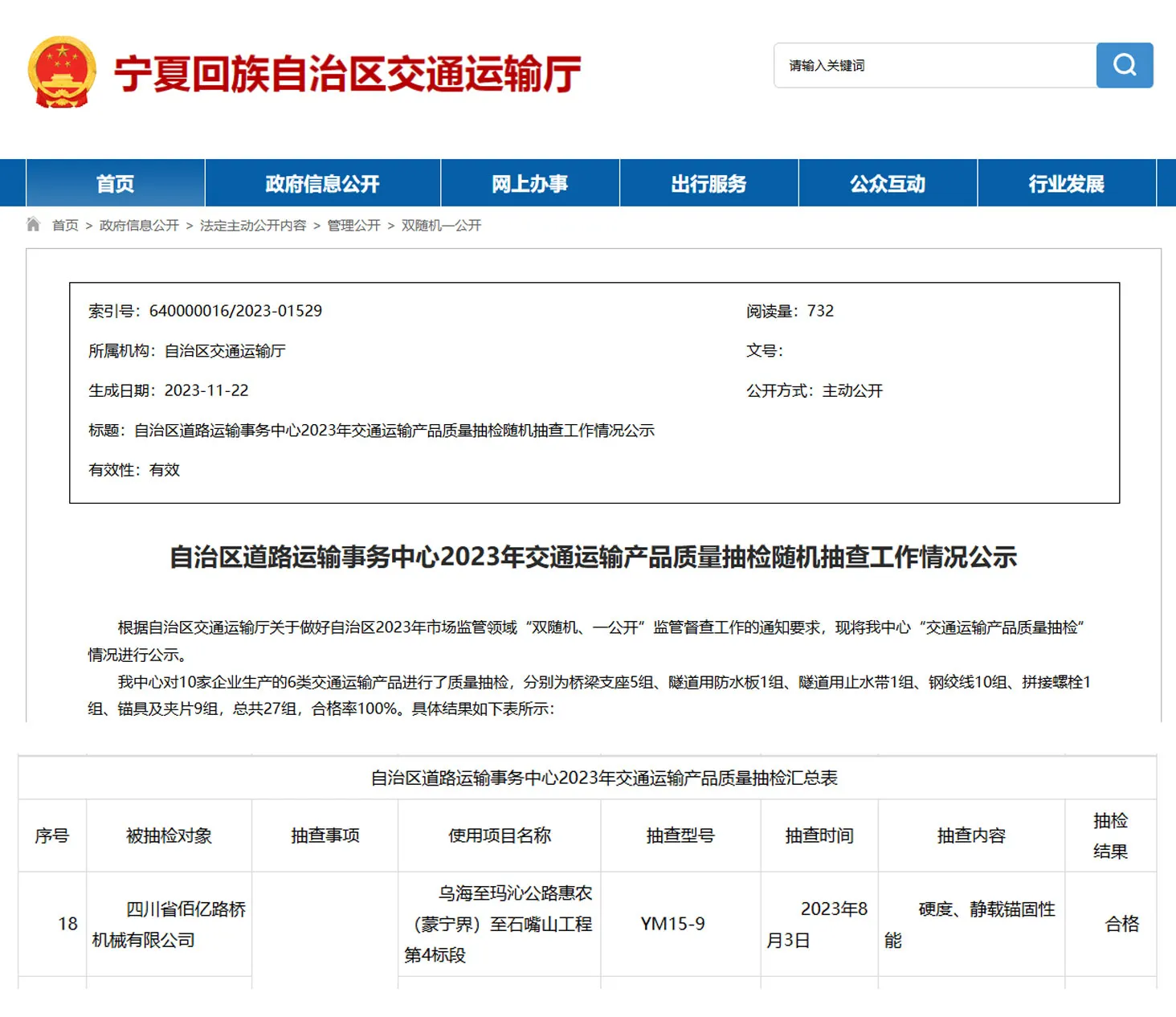Click the search magnifier icon
Screen dimensions: 1176x1017
(x=1124, y=66)
